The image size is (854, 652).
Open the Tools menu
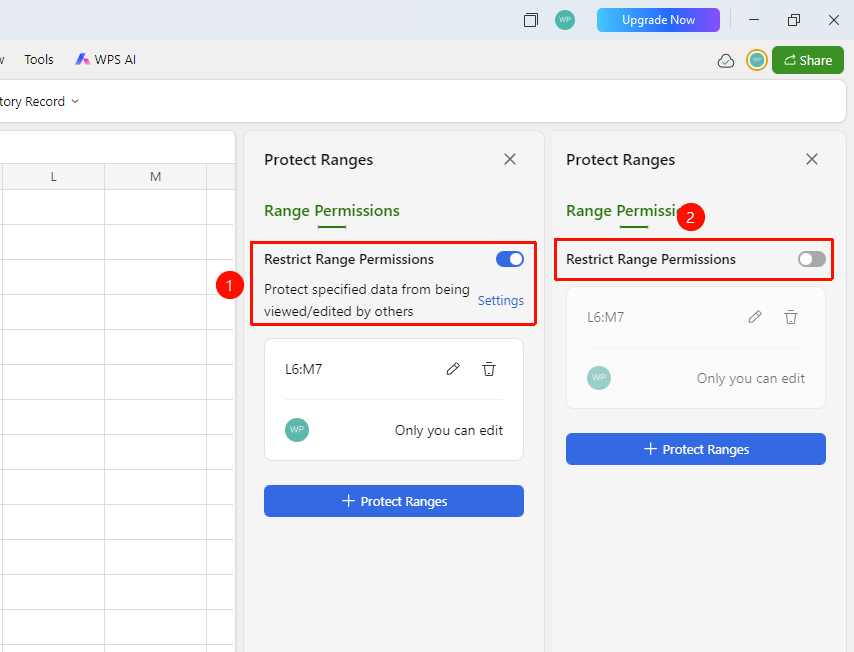[x=39, y=60]
